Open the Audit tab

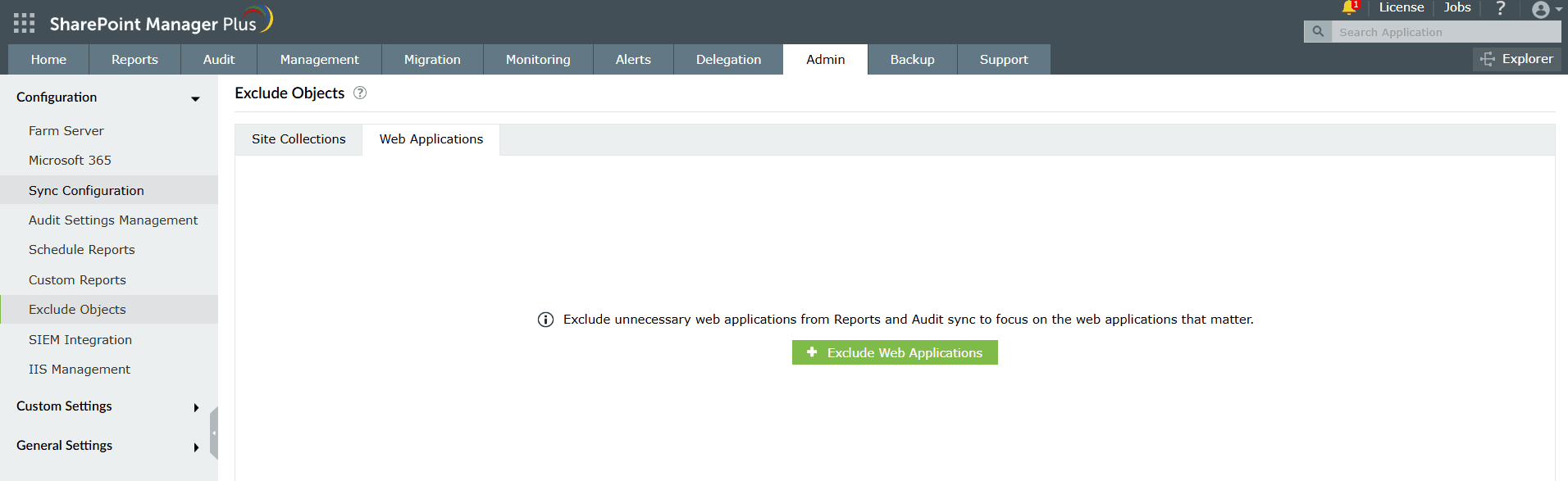pyautogui.click(x=219, y=60)
